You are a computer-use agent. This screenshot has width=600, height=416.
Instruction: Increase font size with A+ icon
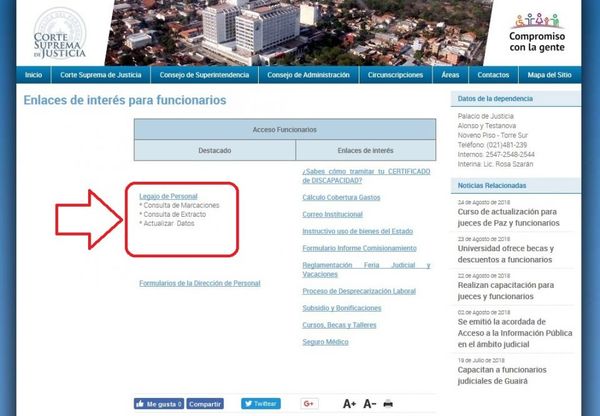point(349,403)
